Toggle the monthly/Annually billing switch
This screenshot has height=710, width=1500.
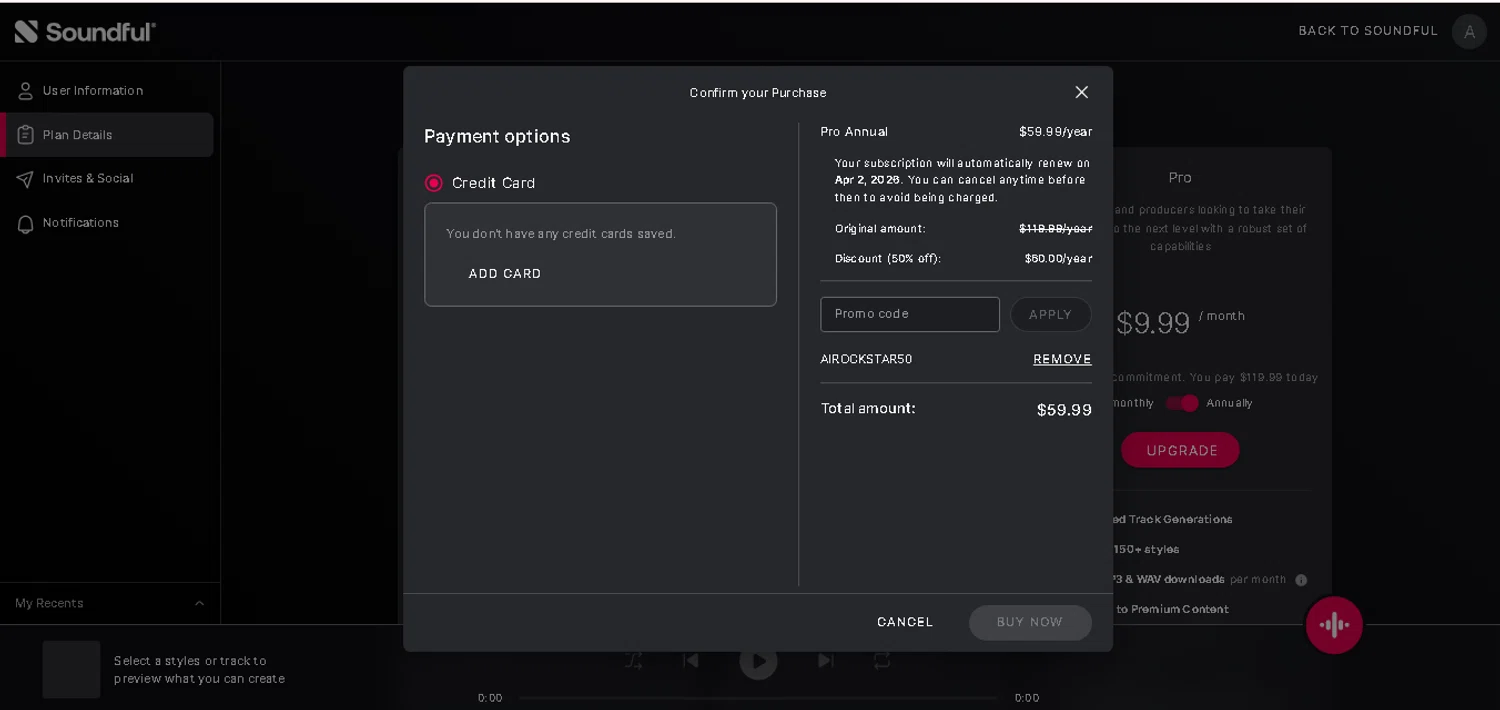(1182, 403)
